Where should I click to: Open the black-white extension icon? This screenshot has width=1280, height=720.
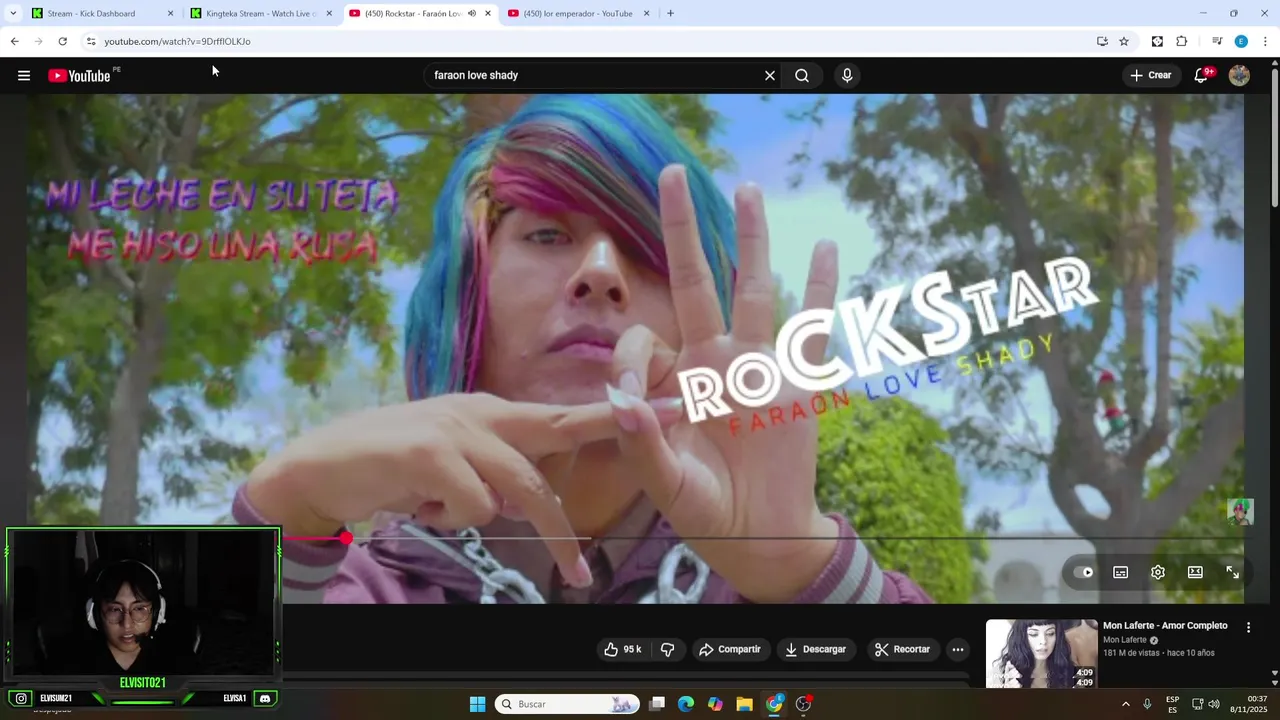tap(1157, 41)
